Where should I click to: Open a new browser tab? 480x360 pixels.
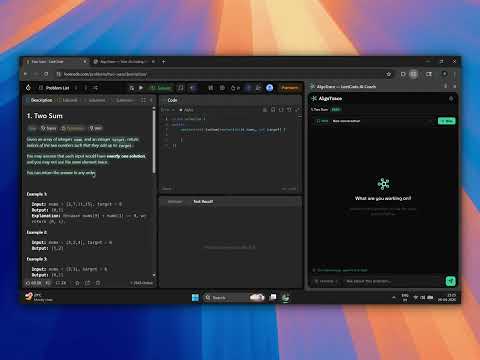pos(163,62)
